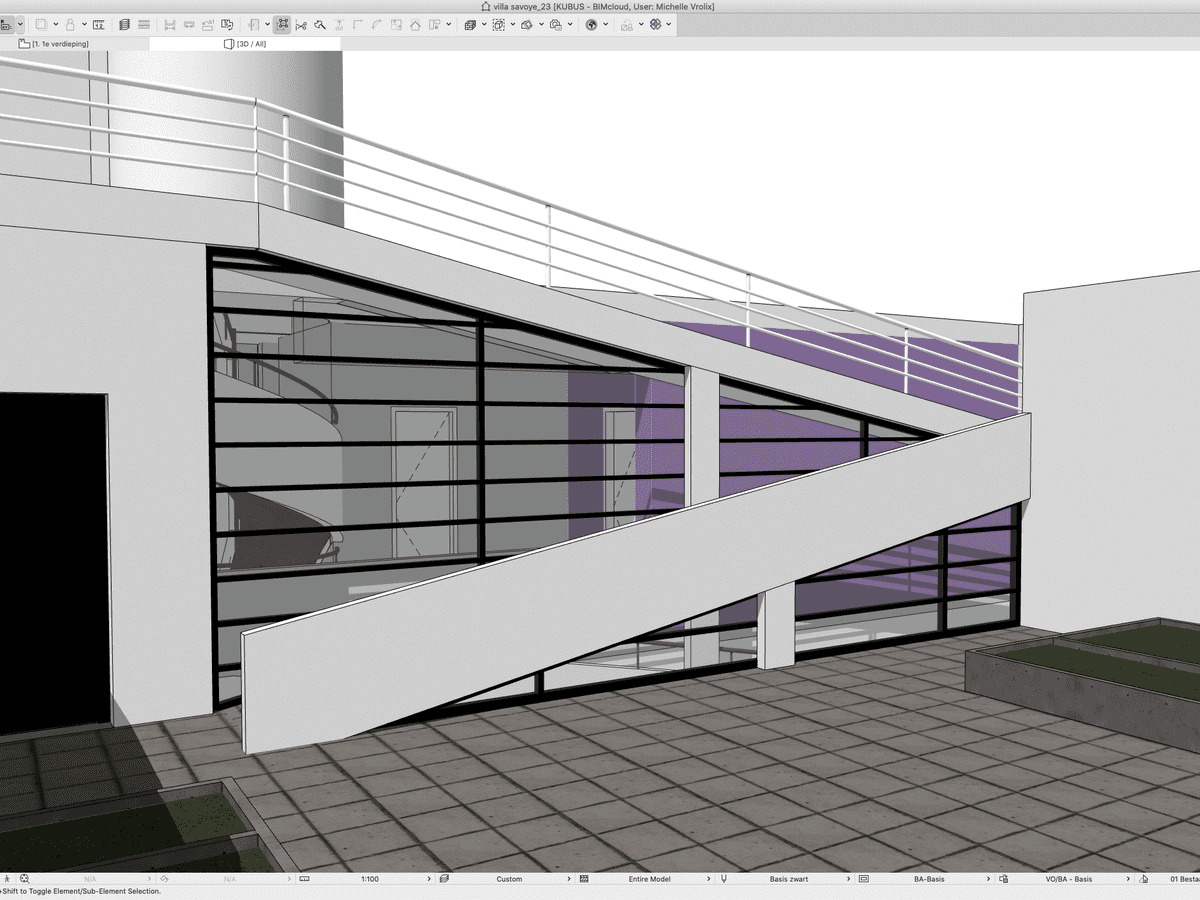Click the house-shaped roof icon in toolbar

[415, 24]
